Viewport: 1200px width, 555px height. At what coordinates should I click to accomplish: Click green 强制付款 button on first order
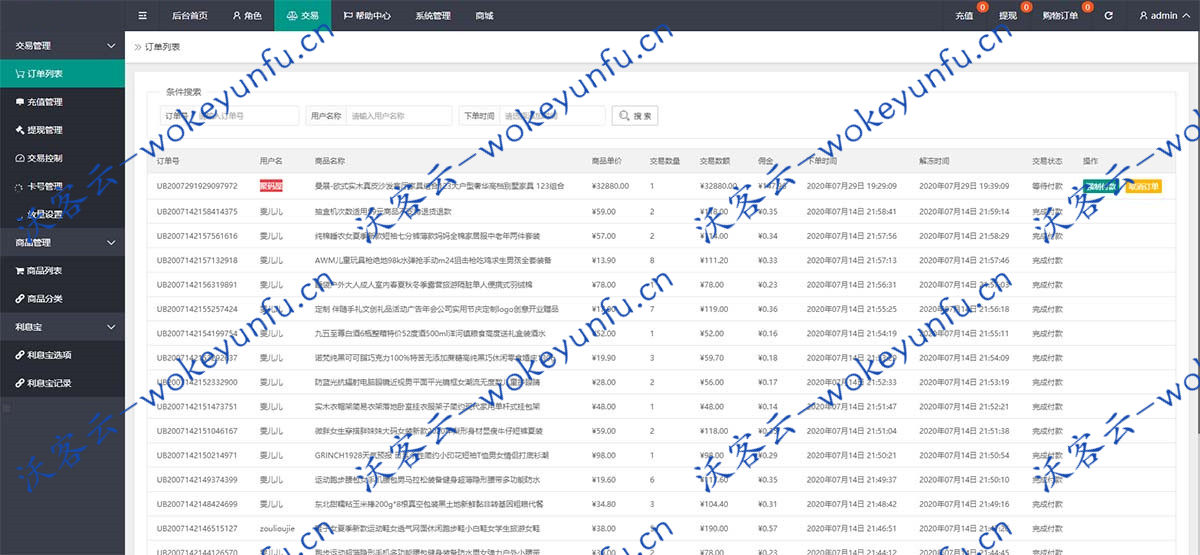(1103, 187)
